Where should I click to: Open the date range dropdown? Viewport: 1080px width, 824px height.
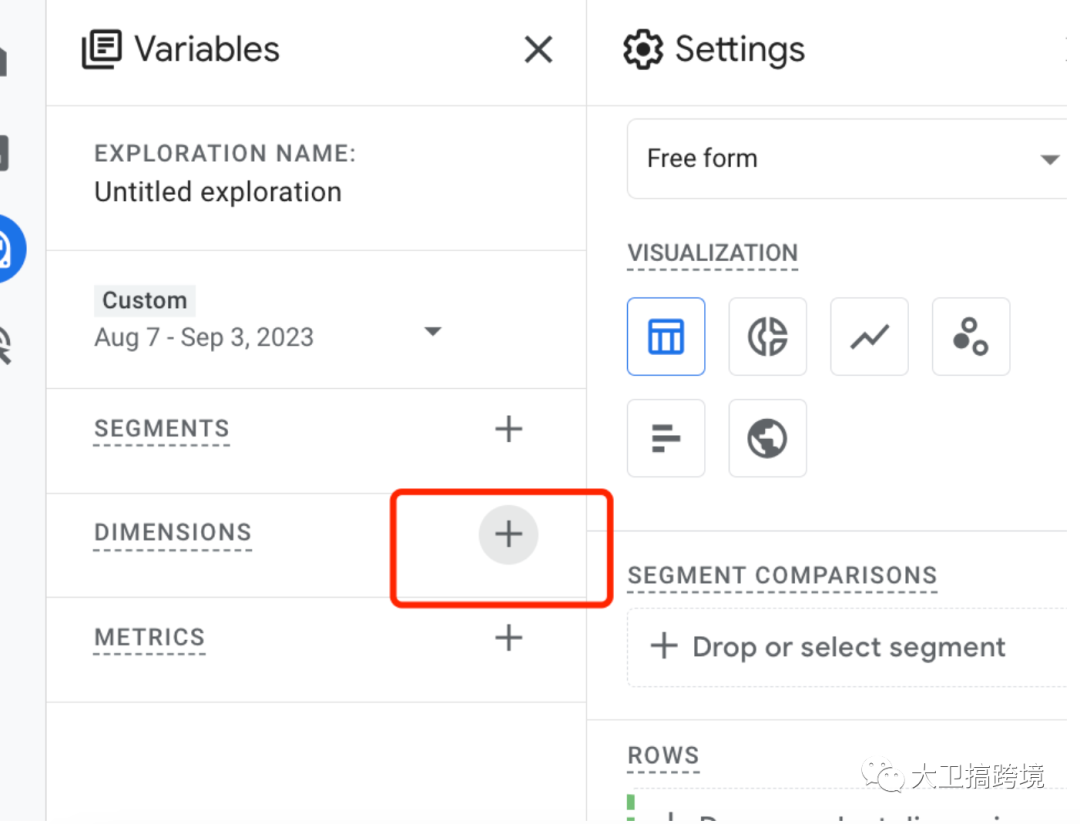(x=433, y=331)
